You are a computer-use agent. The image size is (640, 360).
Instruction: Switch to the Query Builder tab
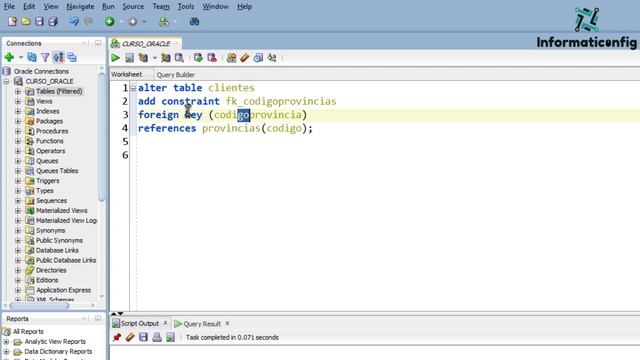pos(176,75)
